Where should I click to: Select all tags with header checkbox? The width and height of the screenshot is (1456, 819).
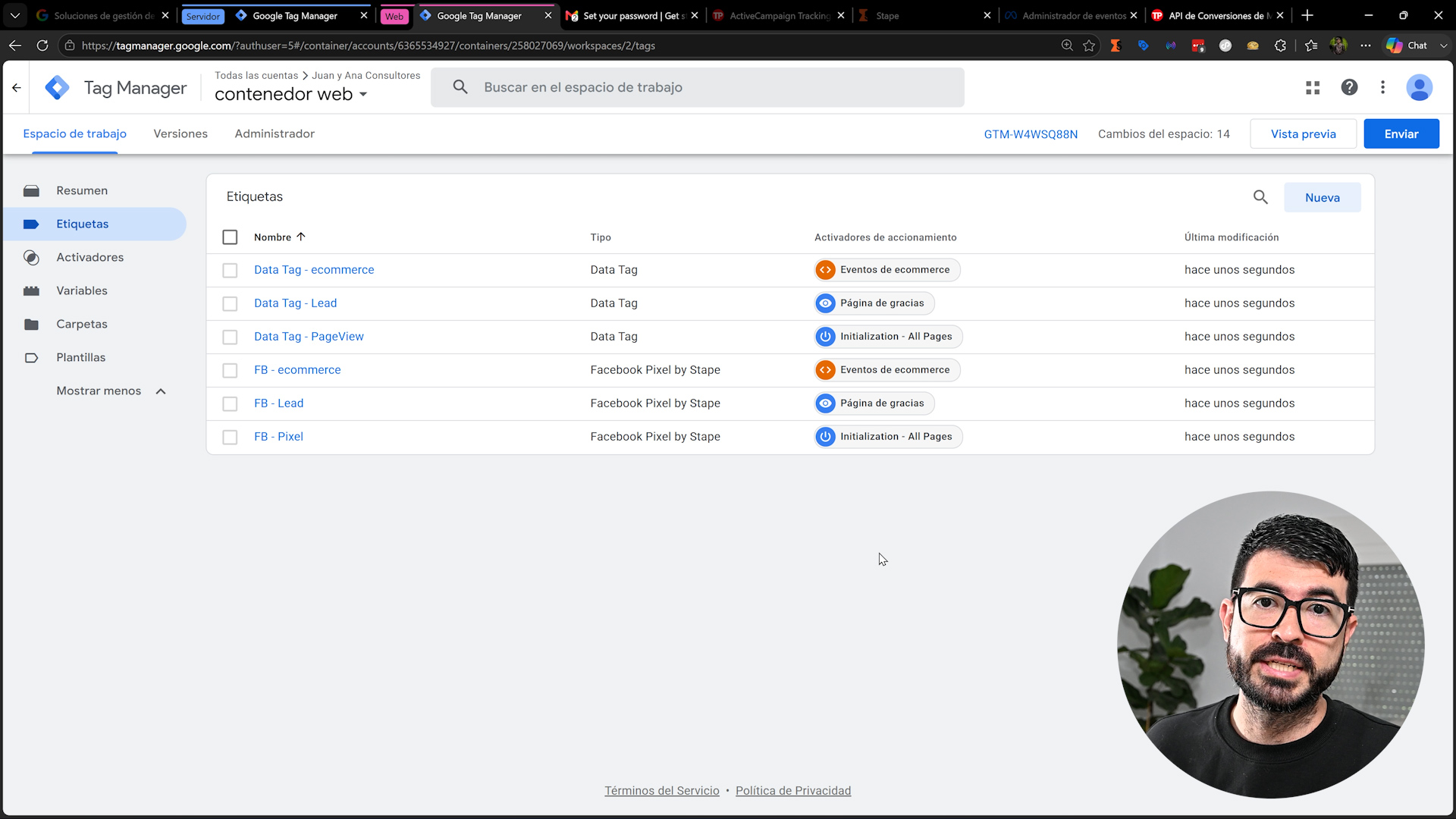click(230, 237)
